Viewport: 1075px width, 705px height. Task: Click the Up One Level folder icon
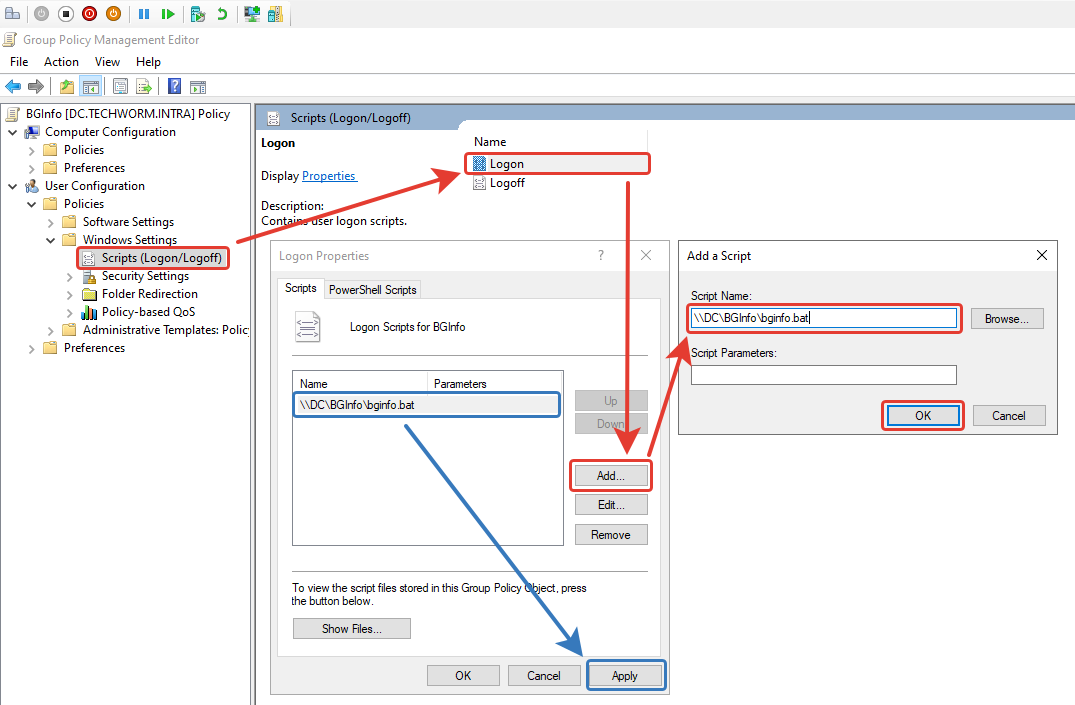point(67,87)
